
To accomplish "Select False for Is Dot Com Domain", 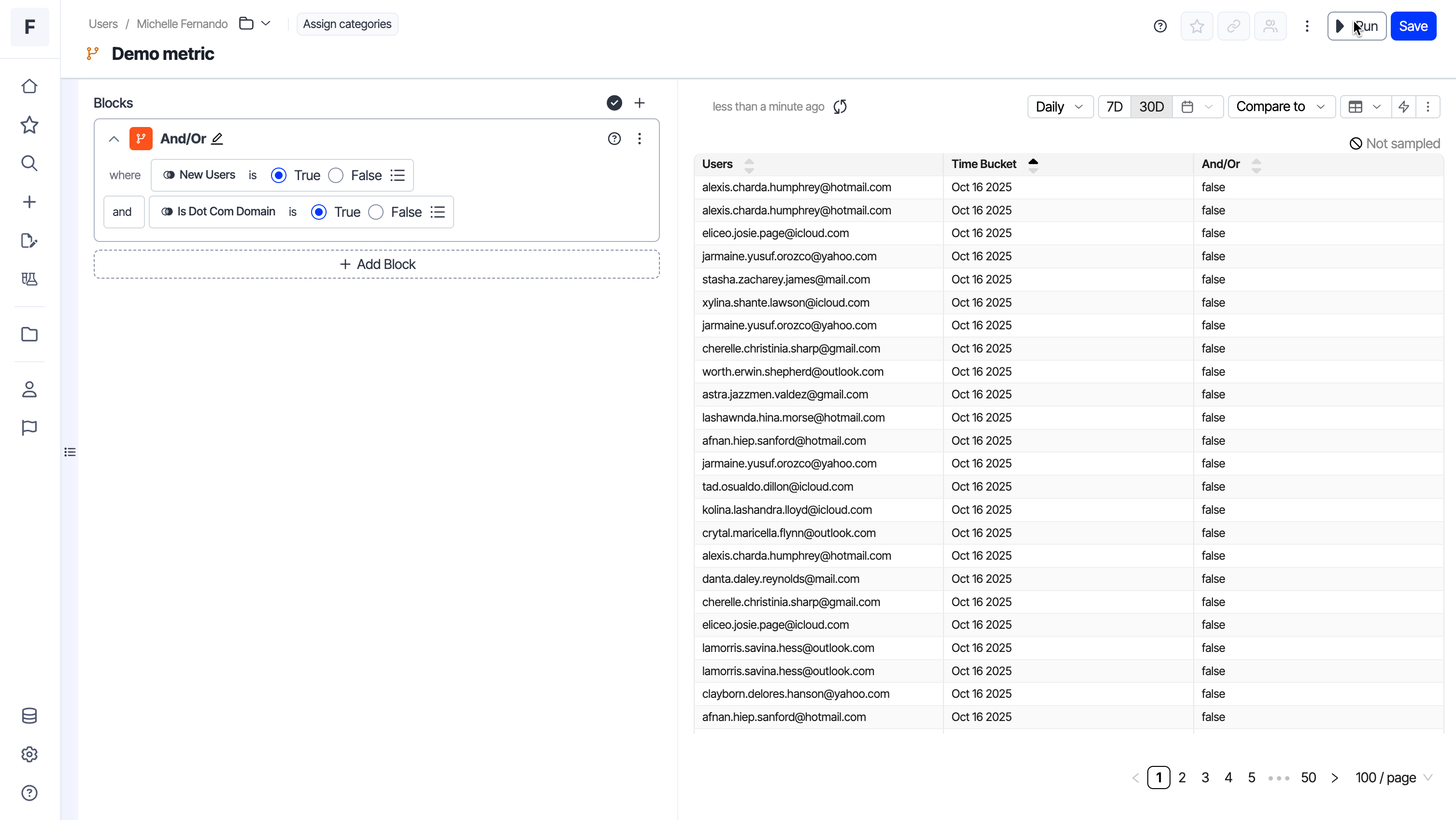I will [376, 212].
